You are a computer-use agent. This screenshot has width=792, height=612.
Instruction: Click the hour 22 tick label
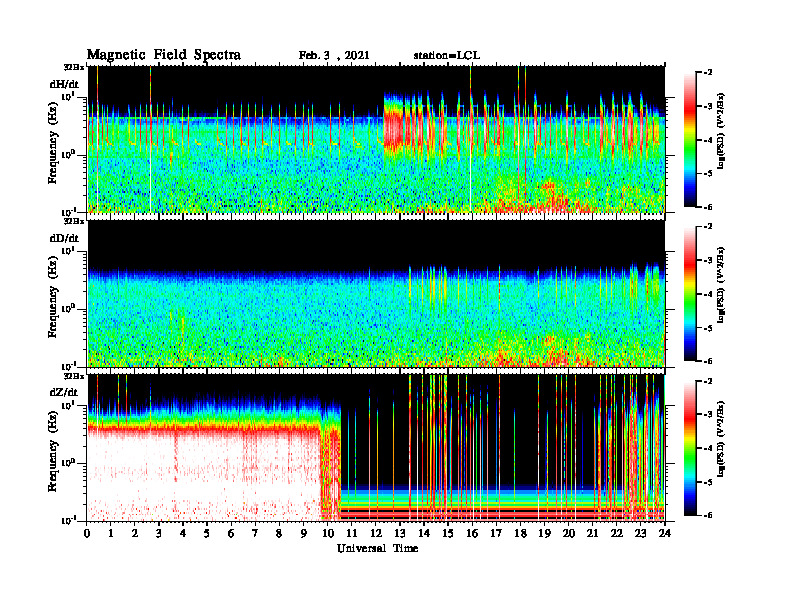click(616, 533)
